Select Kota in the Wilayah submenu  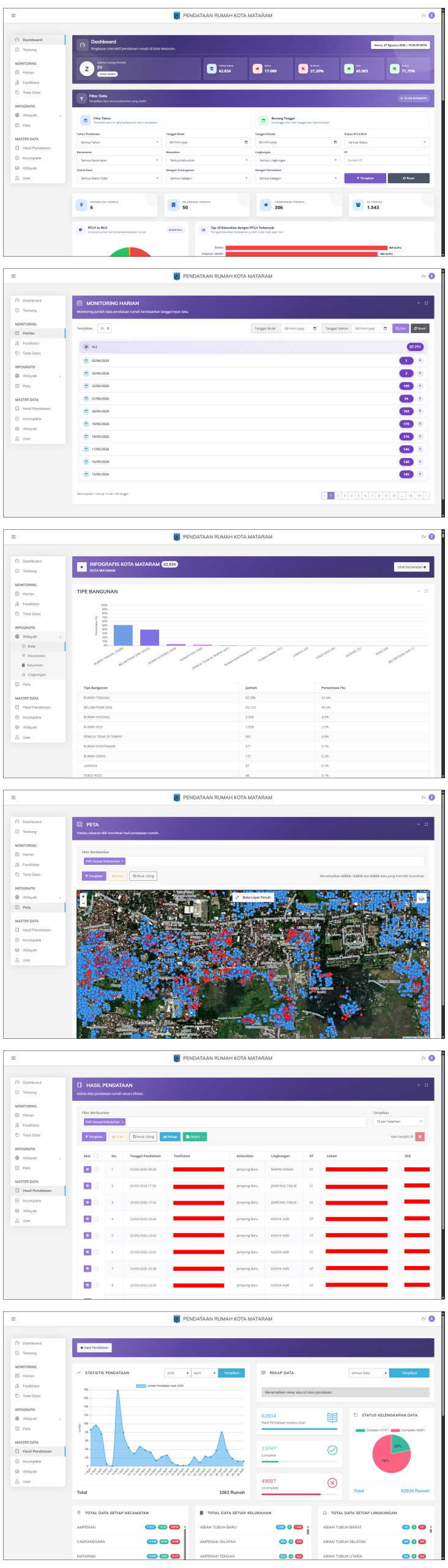click(x=32, y=646)
